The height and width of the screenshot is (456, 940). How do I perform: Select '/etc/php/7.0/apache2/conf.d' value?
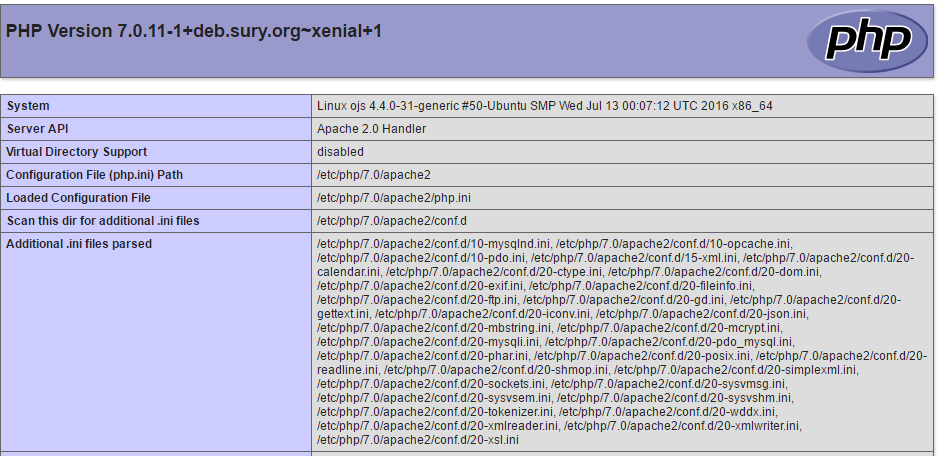(x=391, y=221)
